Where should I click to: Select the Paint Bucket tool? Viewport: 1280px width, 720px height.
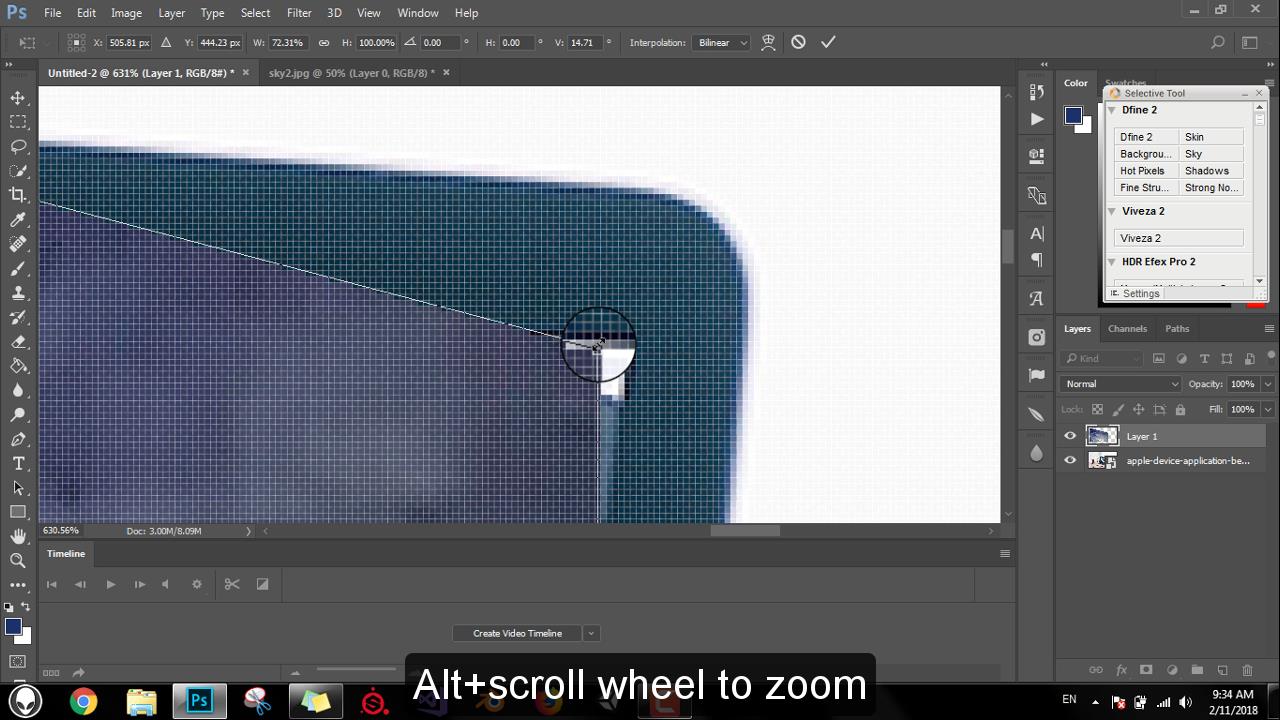[x=18, y=367]
